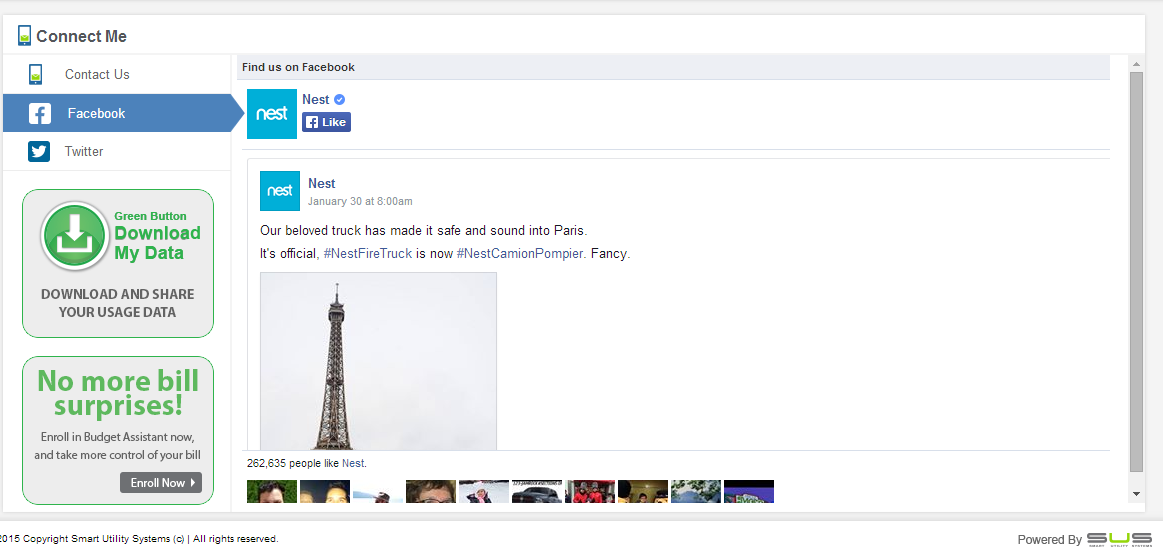Click the Facebook logo icon in sidebar
Viewport: 1163px width, 553px height.
[x=40, y=113]
